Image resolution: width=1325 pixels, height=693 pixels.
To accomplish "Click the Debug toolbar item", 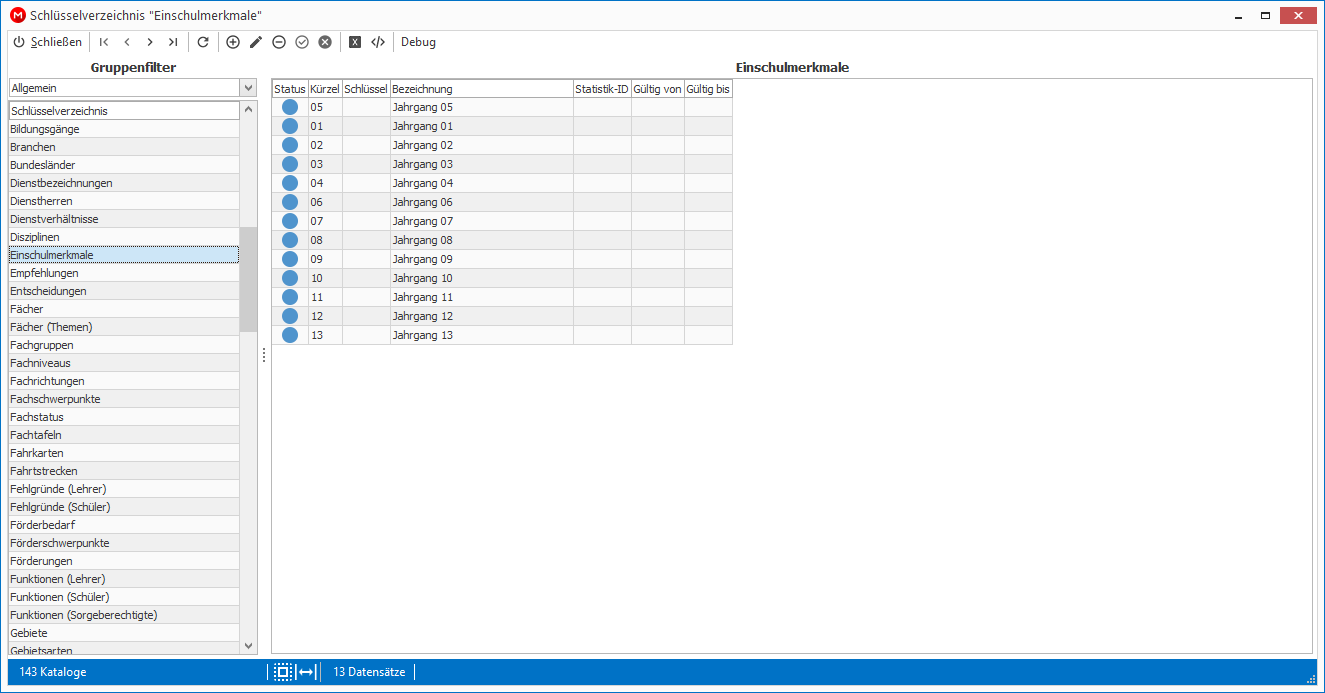I will coord(418,42).
